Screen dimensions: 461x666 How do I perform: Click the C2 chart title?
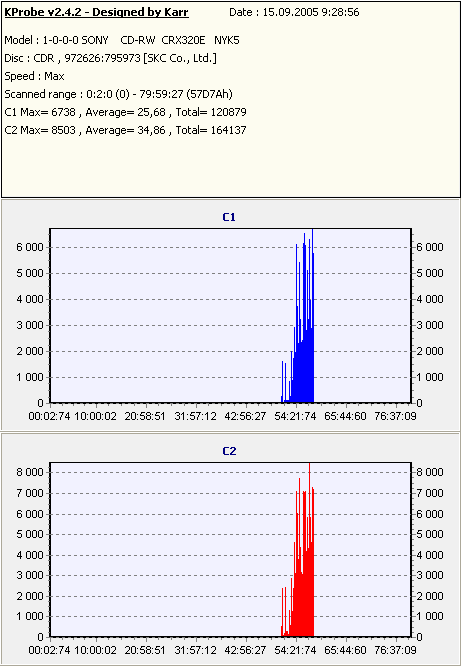pos(229,451)
